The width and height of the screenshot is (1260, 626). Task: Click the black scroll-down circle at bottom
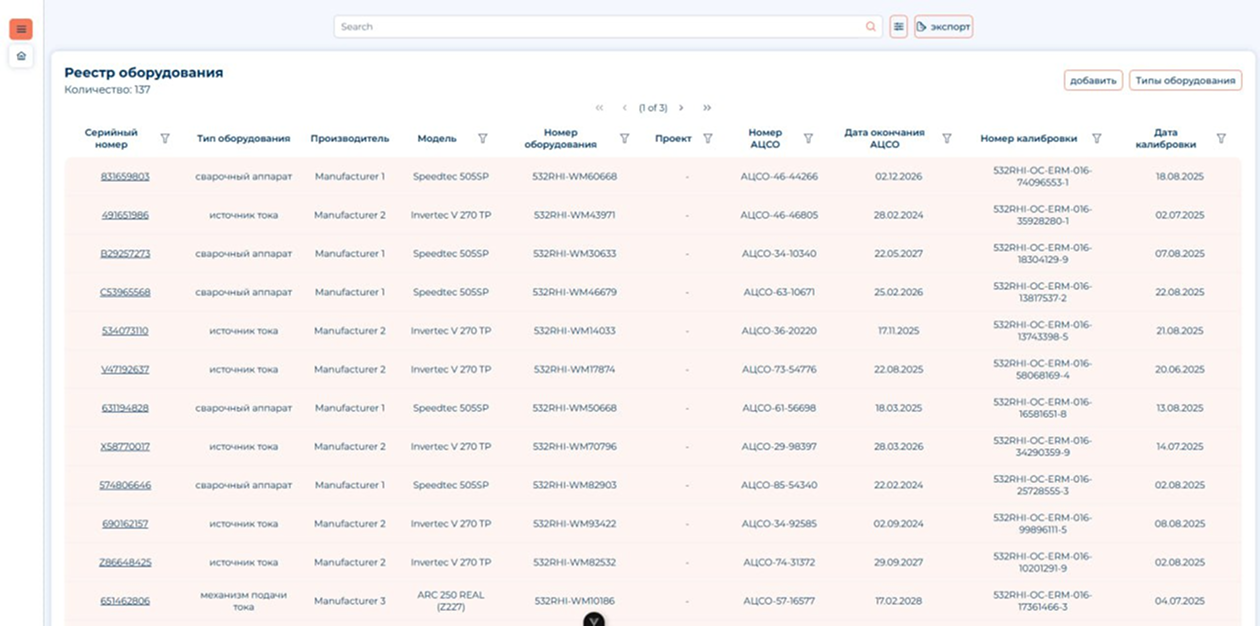click(x=592, y=620)
